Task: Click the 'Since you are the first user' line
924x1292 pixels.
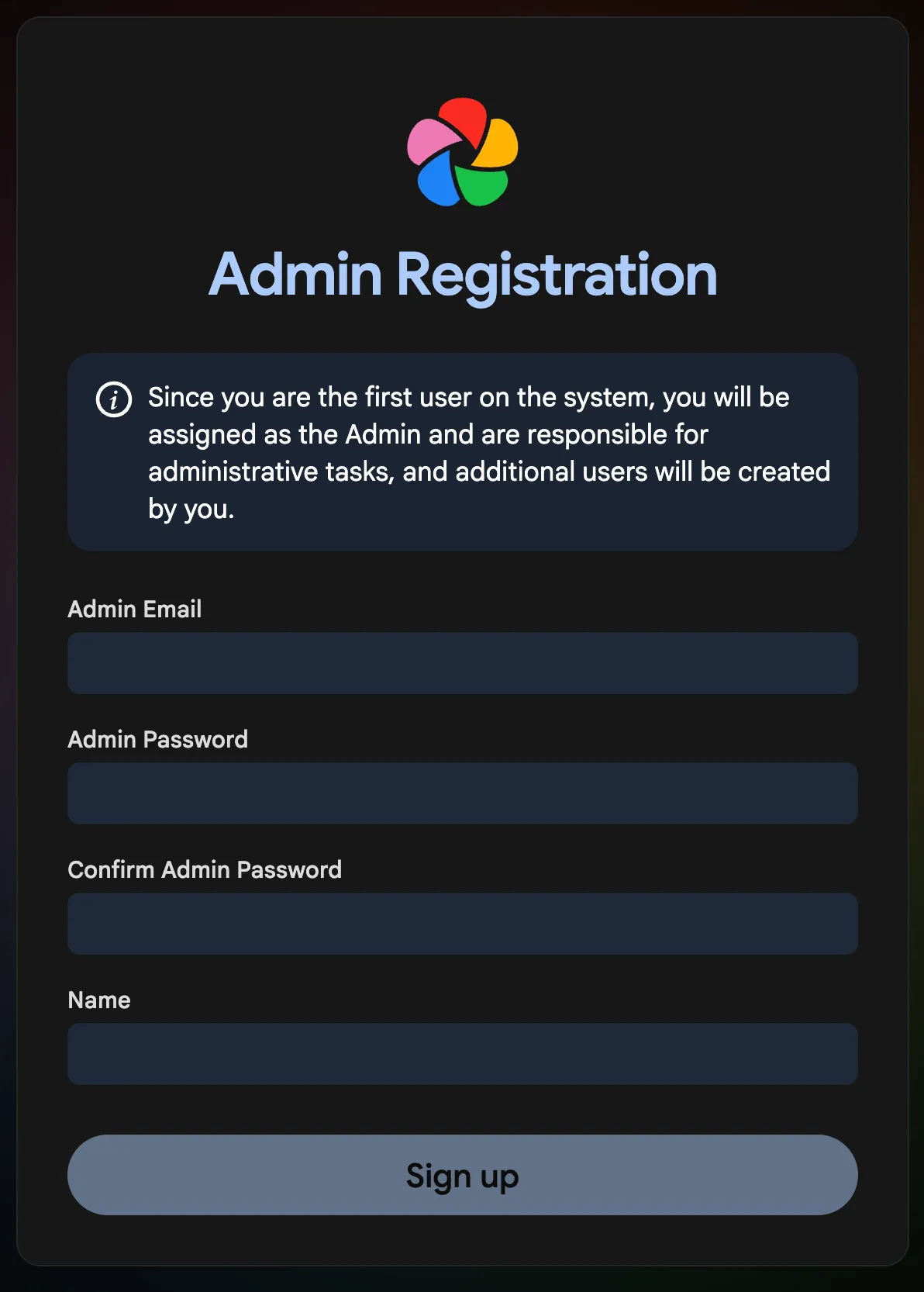Action: tap(468, 397)
